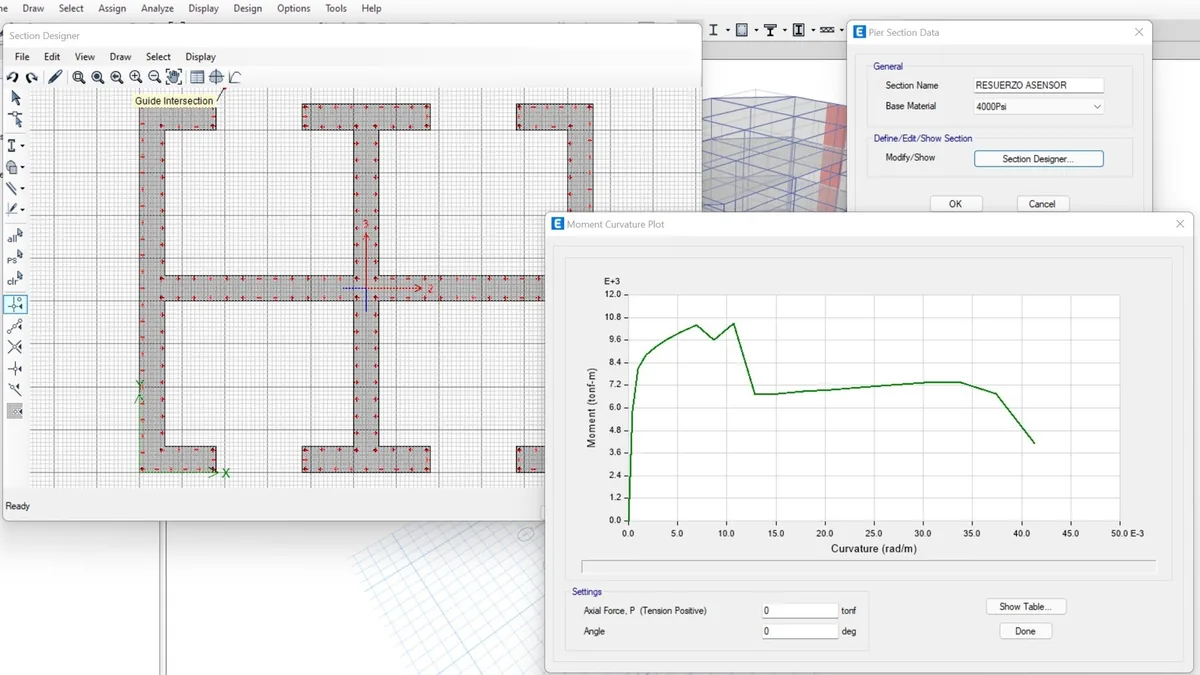Toggle the snap to line ends and midpoints button
Image resolution: width=1200 pixels, height=675 pixels.
[x=15, y=326]
